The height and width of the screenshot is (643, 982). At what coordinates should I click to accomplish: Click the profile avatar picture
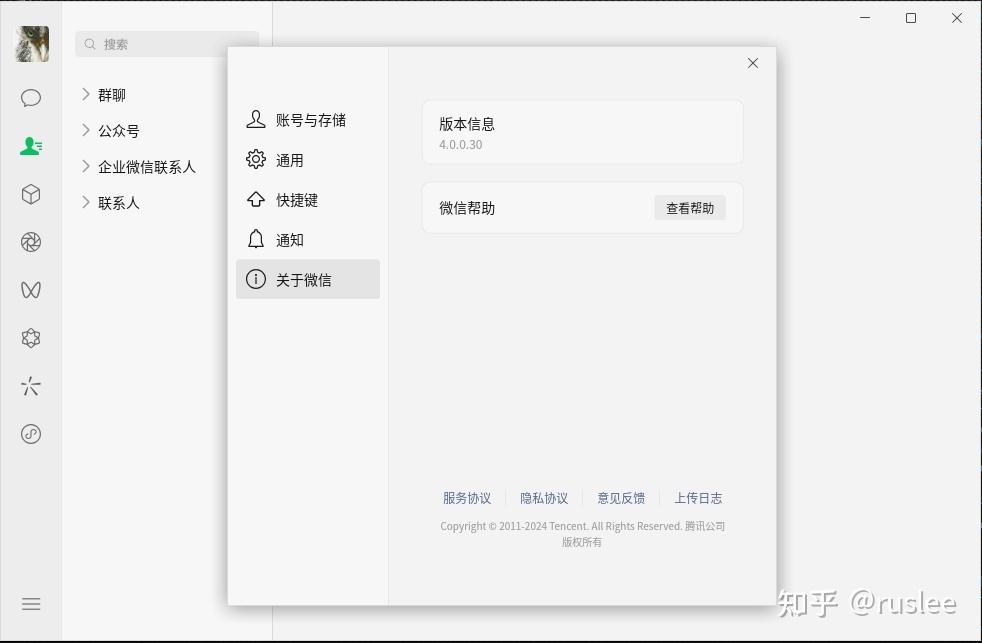point(31,44)
